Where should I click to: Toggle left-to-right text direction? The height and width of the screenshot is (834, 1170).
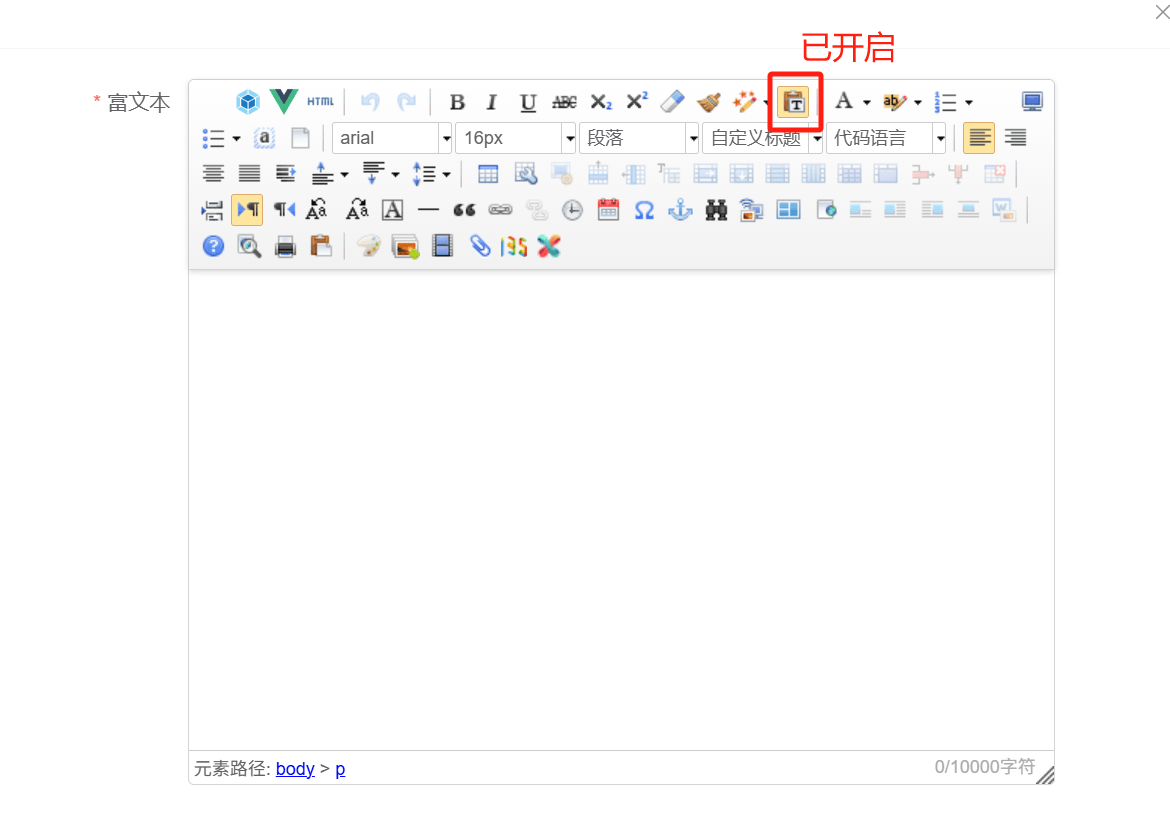(x=247, y=210)
